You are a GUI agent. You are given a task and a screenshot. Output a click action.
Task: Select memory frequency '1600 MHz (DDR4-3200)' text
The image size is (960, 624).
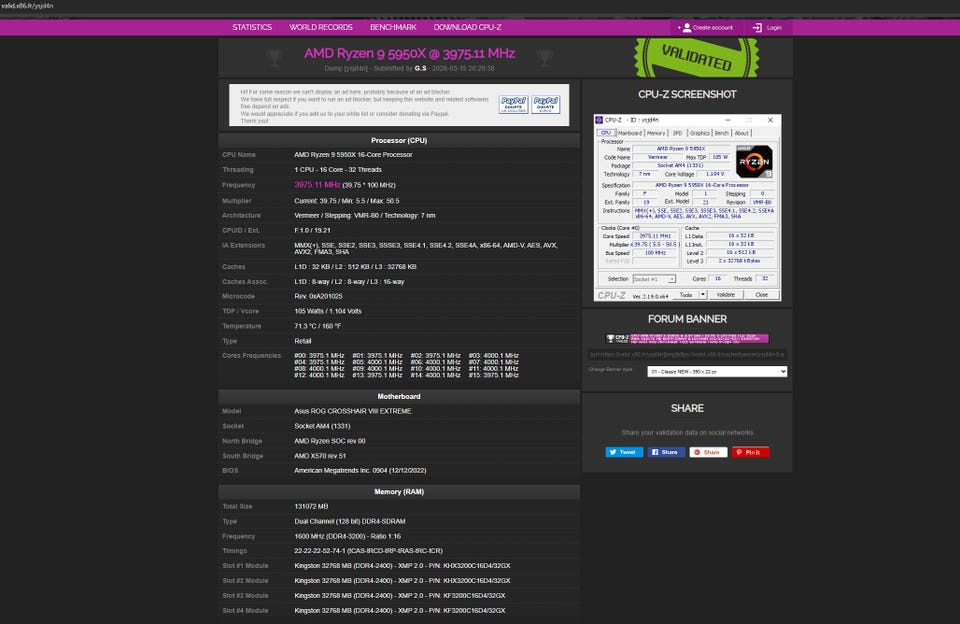click(347, 536)
